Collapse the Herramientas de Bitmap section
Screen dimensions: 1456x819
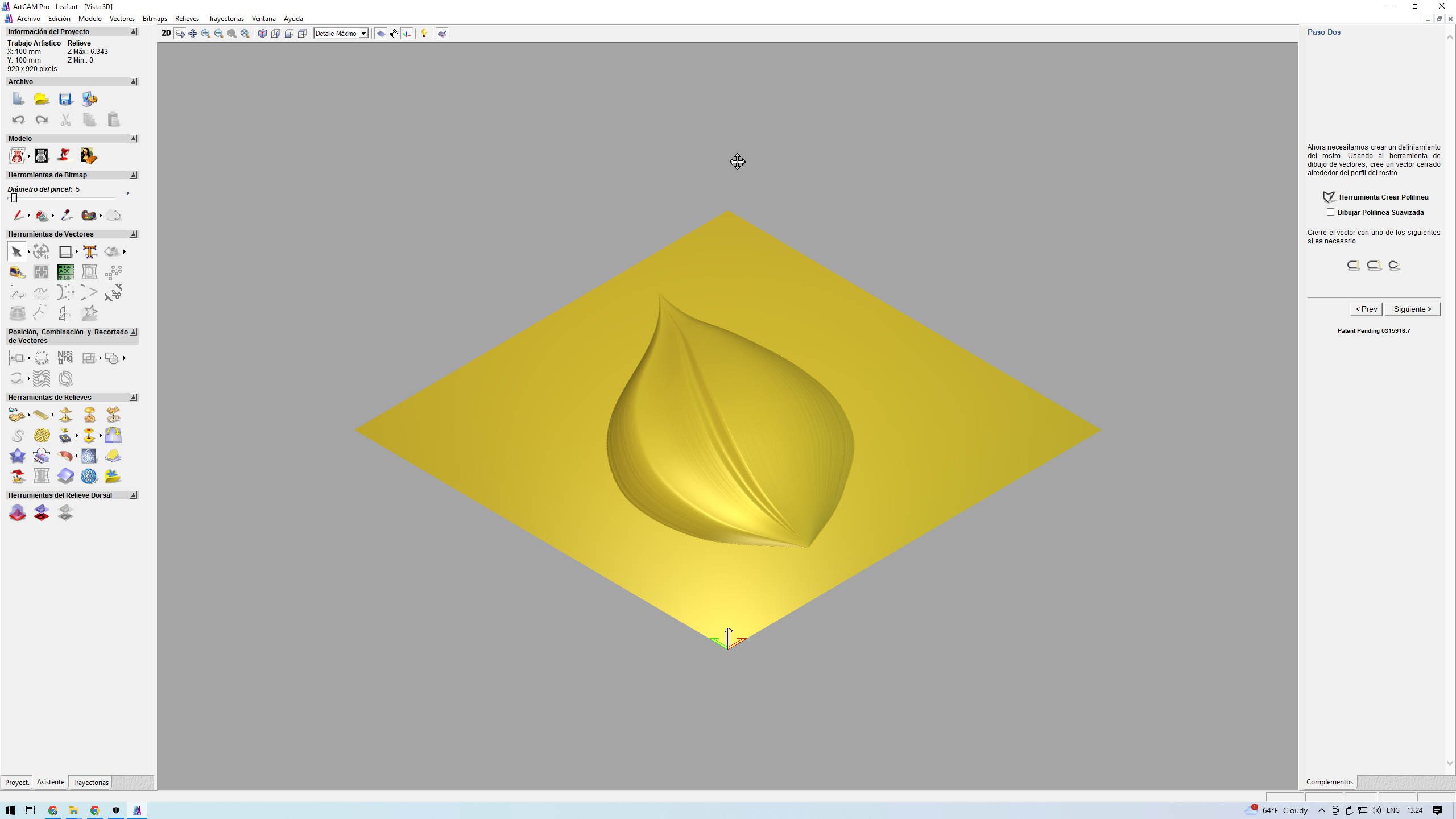point(134,175)
